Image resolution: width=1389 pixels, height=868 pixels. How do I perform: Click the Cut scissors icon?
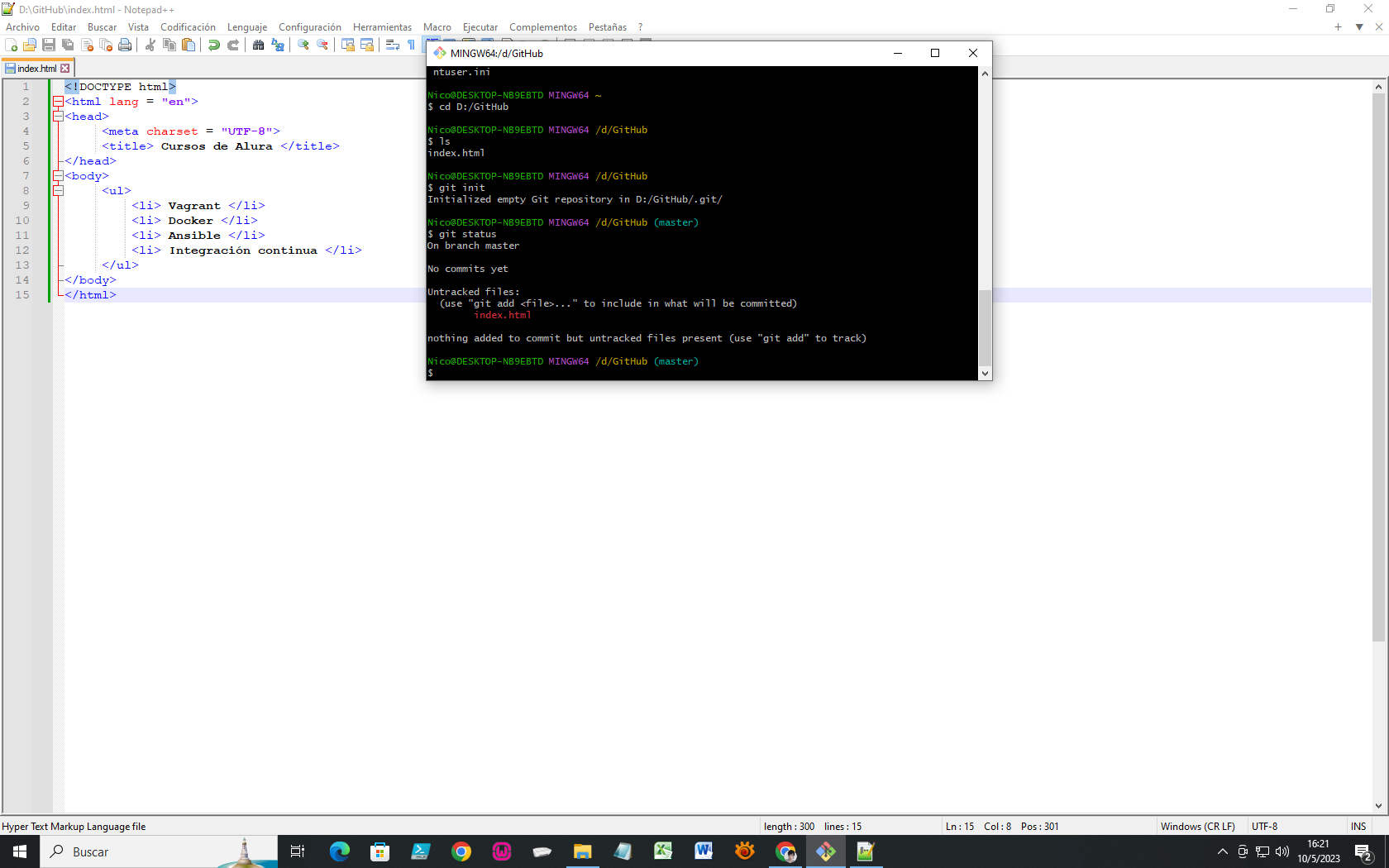click(150, 45)
